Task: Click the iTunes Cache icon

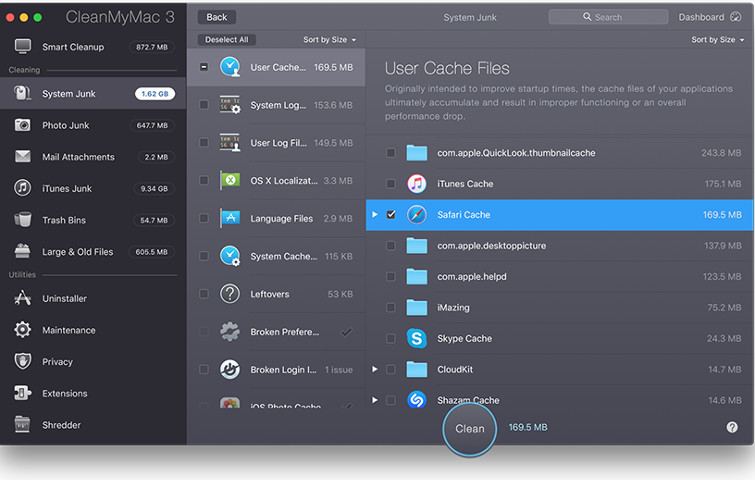Action: pyautogui.click(x=417, y=183)
